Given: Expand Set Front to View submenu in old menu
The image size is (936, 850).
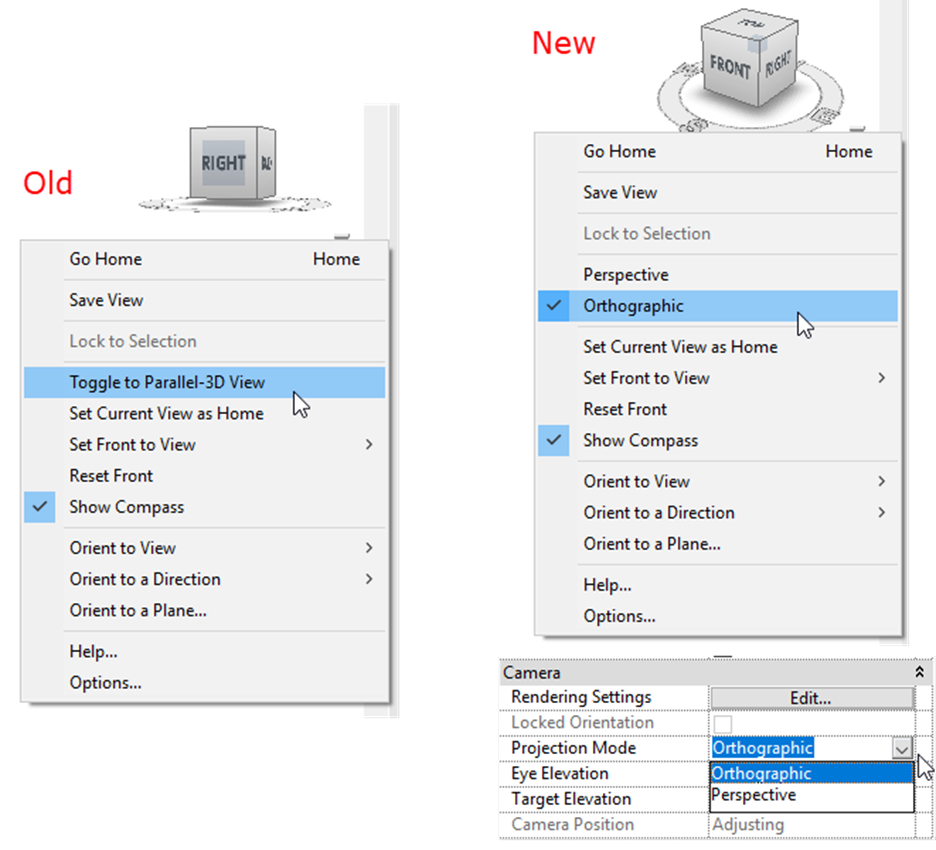Looking at the screenshot, I should point(369,445).
